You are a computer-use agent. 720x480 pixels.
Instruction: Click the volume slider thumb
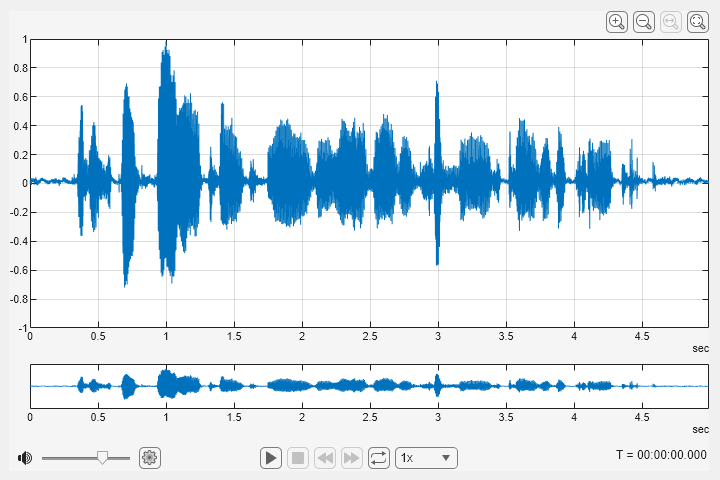tap(102, 457)
